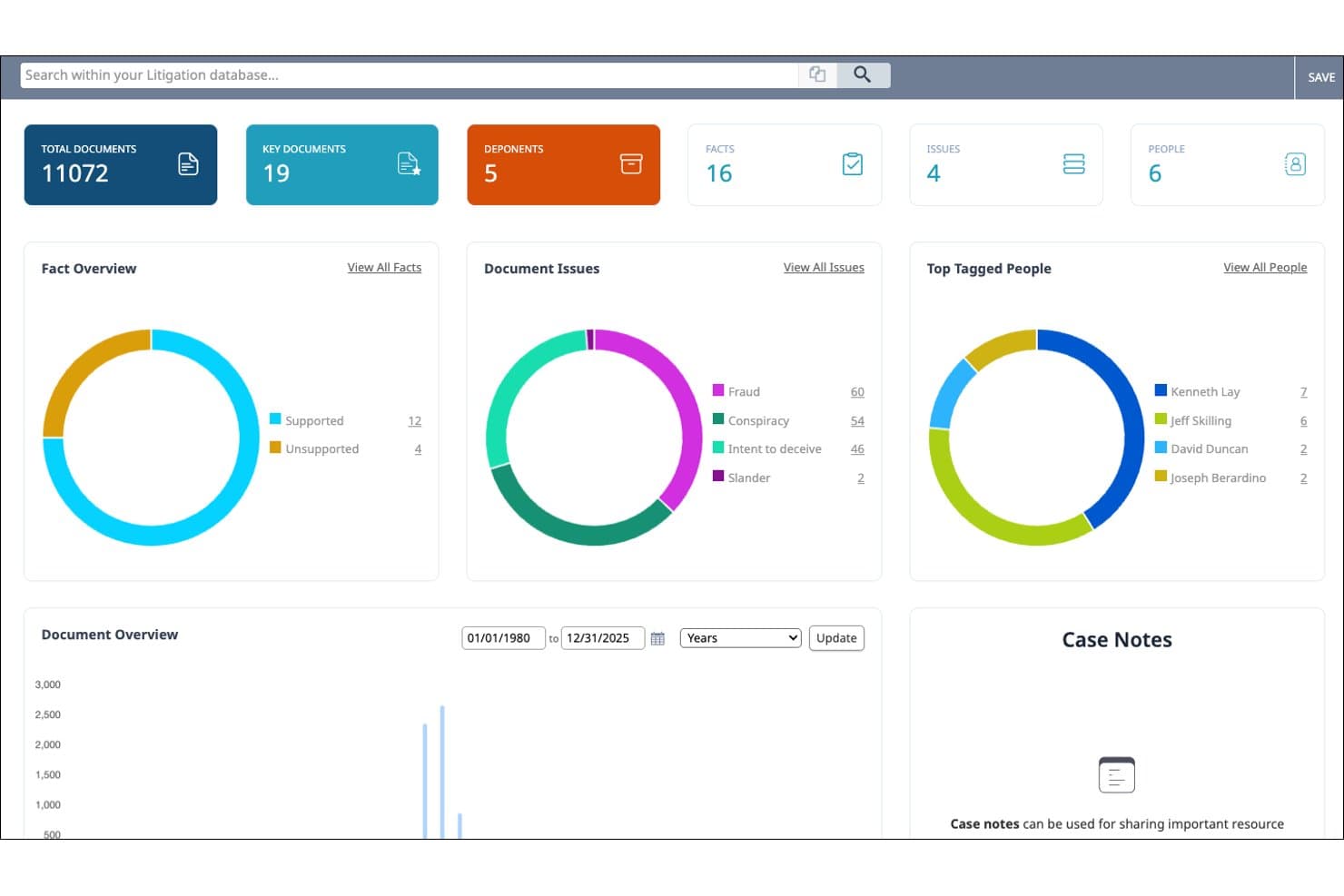Open View All People link
The width and height of the screenshot is (1344, 896).
[1265, 268]
